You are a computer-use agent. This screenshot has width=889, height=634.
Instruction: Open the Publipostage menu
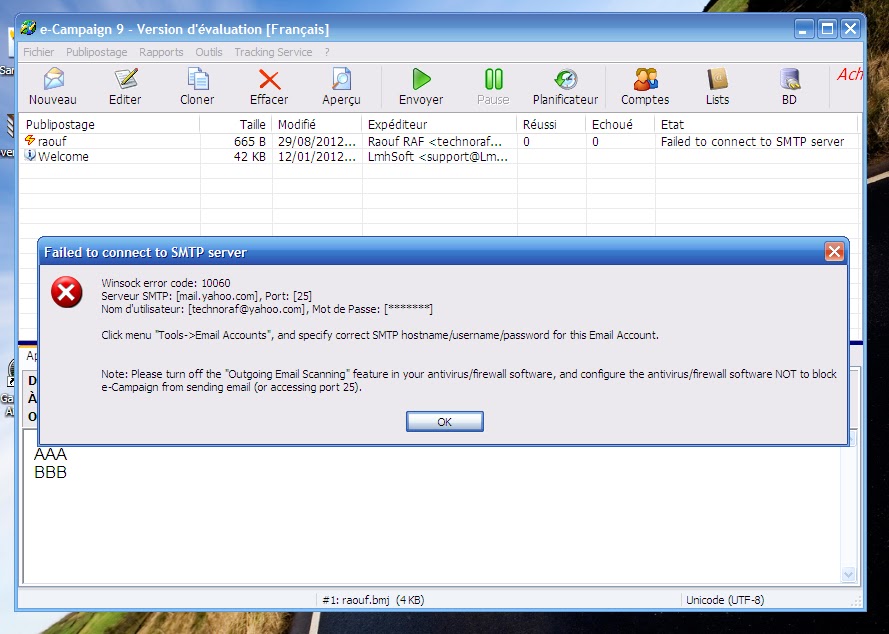click(x=96, y=52)
